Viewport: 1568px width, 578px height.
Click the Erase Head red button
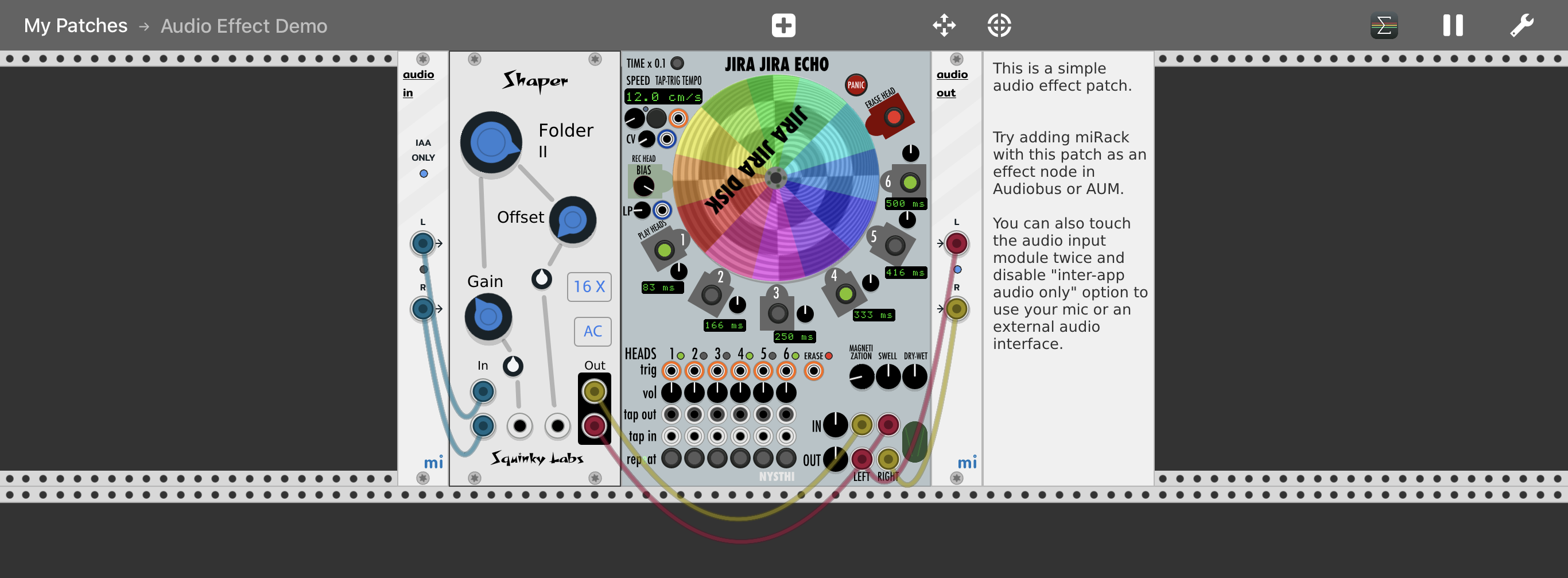pyautogui.click(x=893, y=117)
